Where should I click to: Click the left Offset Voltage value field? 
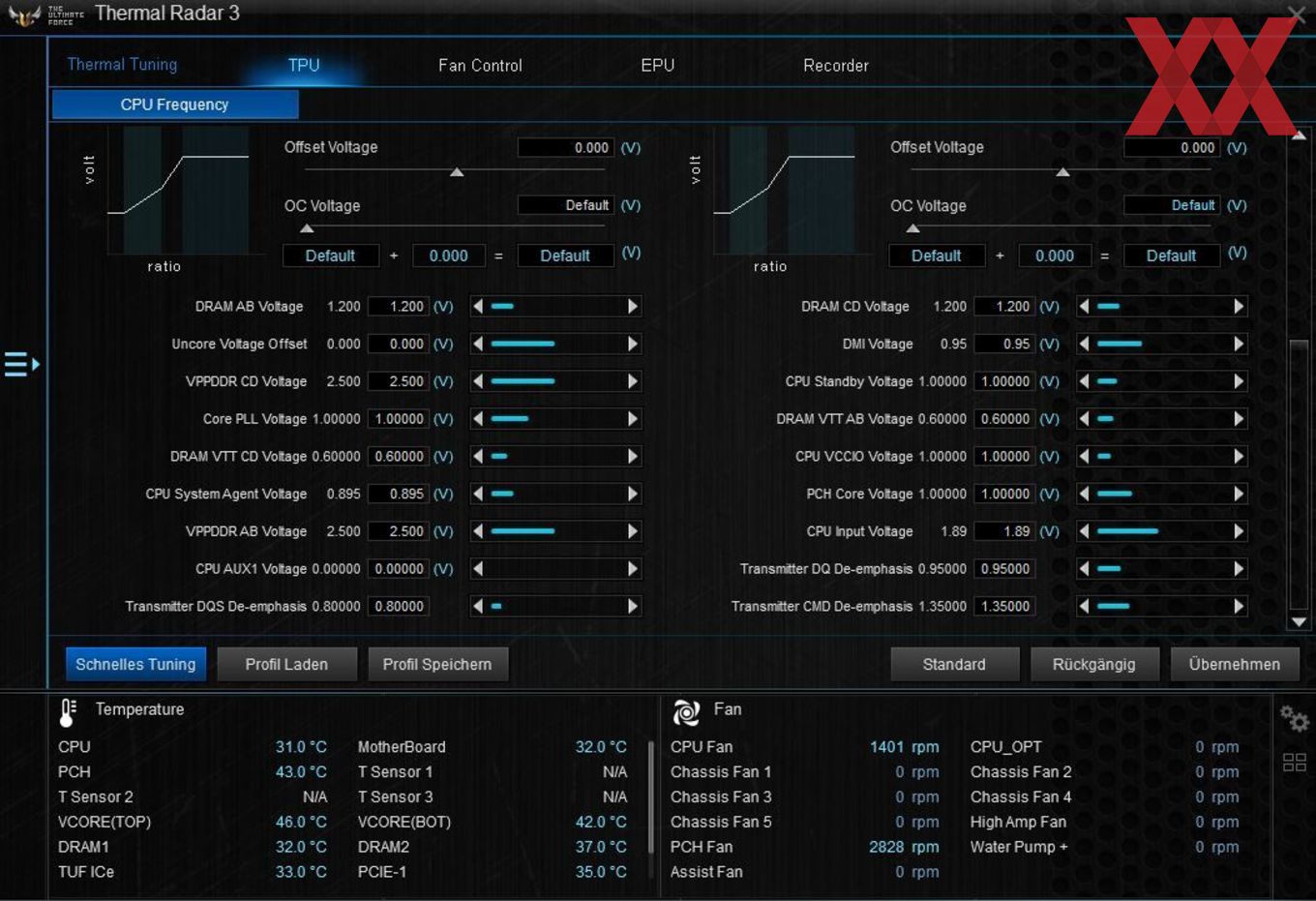click(x=565, y=147)
